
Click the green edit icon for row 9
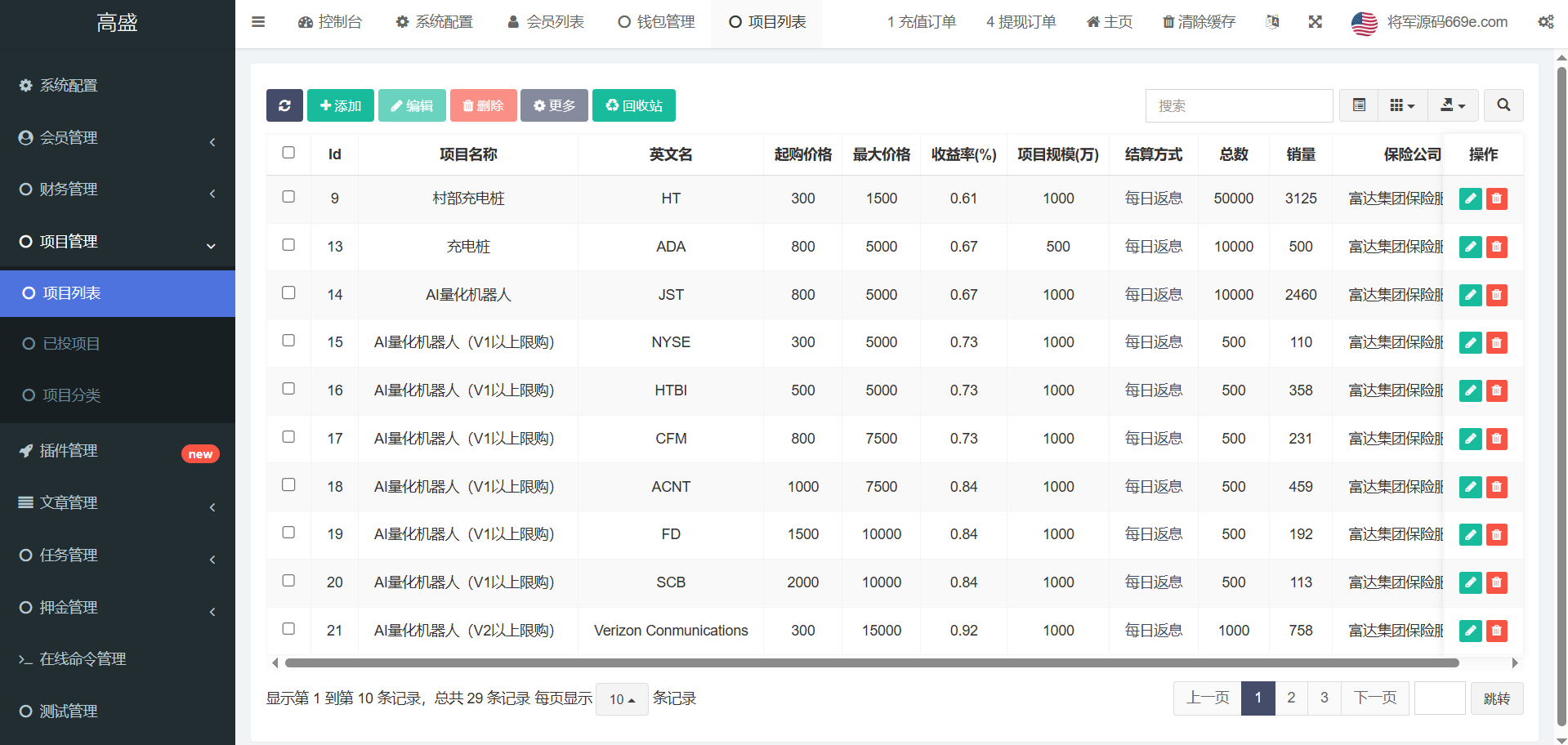(x=1470, y=199)
